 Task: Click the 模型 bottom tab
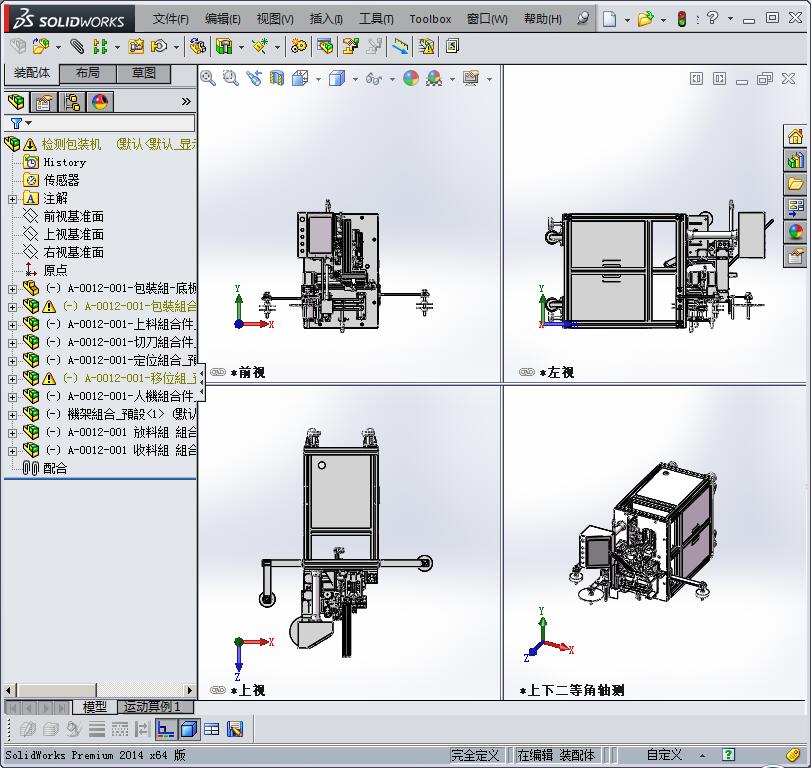pyautogui.click(x=95, y=706)
